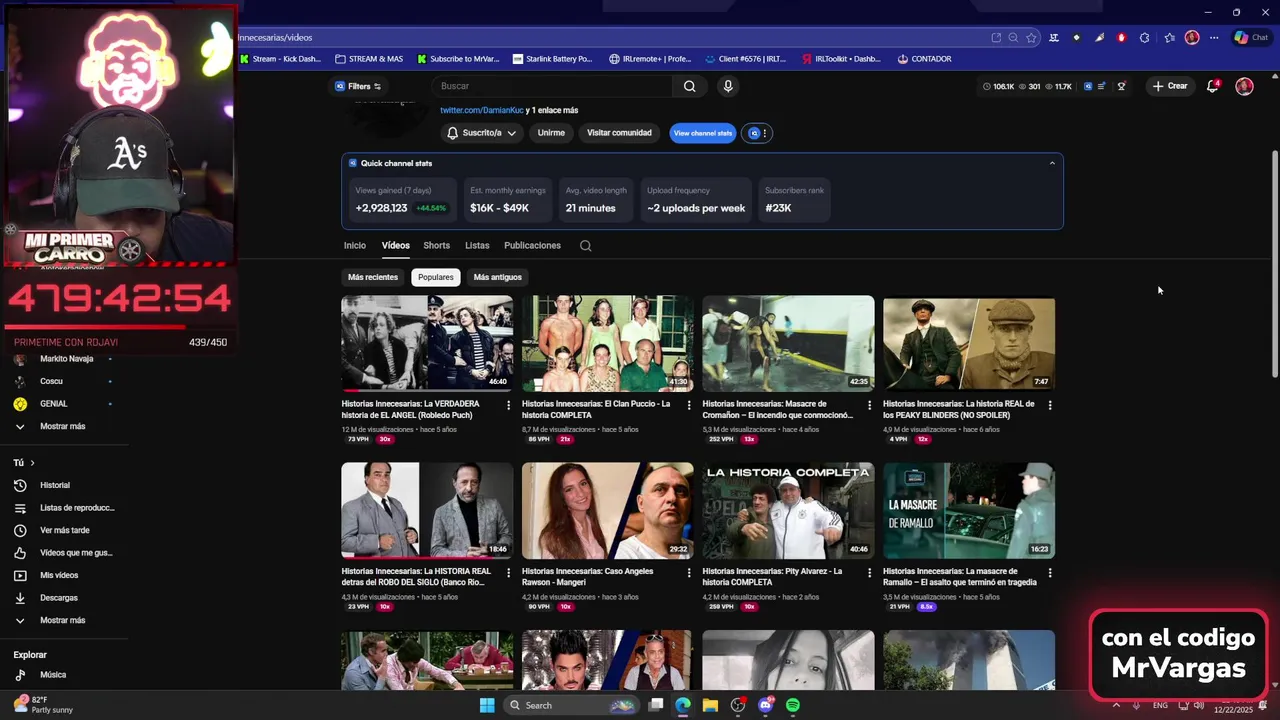1280x720 pixels.
Task: Open the YouTube account avatar menu
Action: click(x=1244, y=86)
